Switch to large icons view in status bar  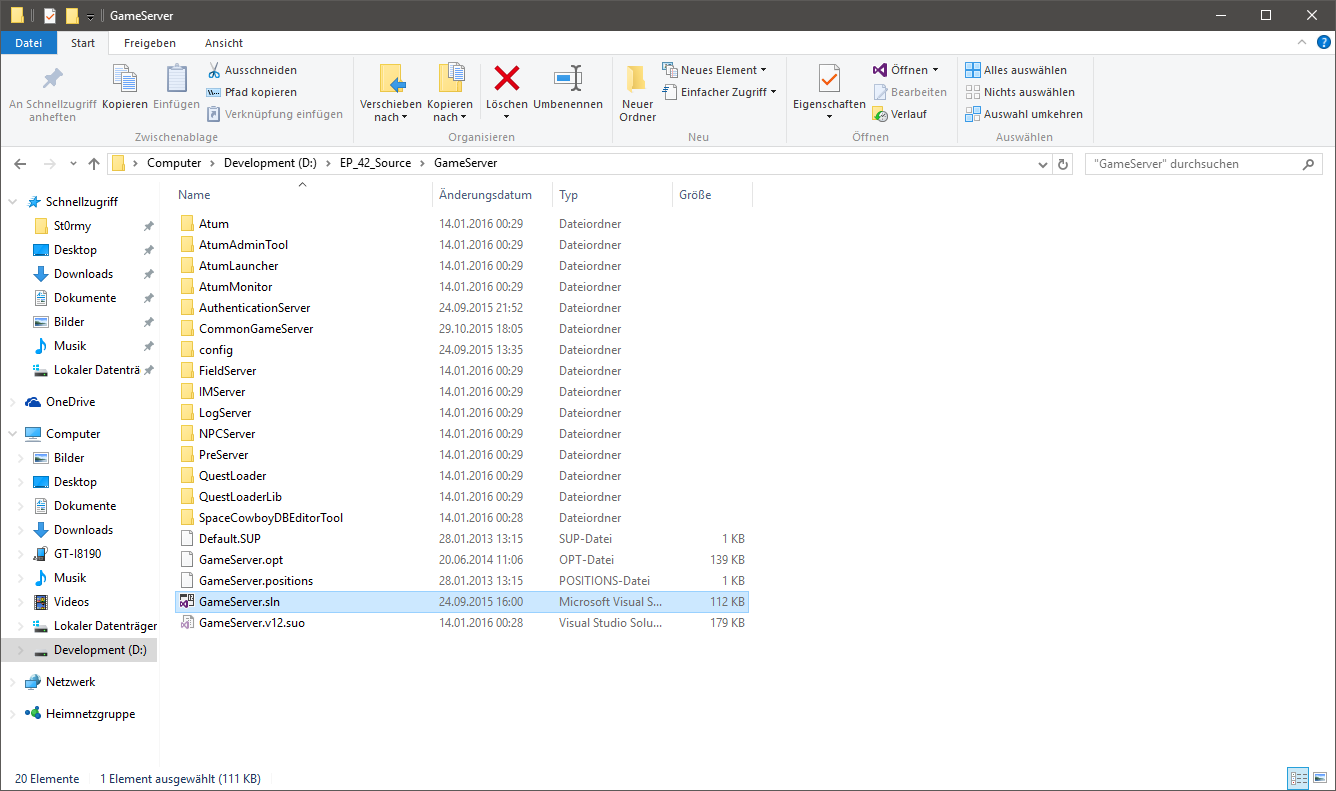point(1320,778)
